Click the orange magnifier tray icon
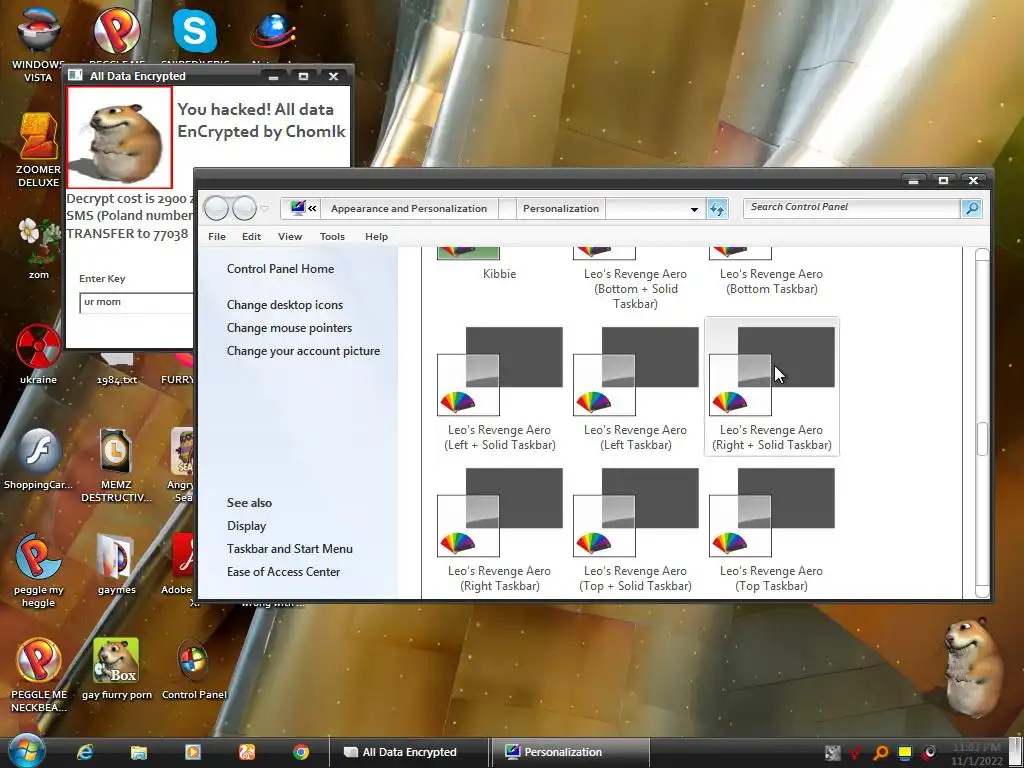This screenshot has height=768, width=1024. [881, 753]
